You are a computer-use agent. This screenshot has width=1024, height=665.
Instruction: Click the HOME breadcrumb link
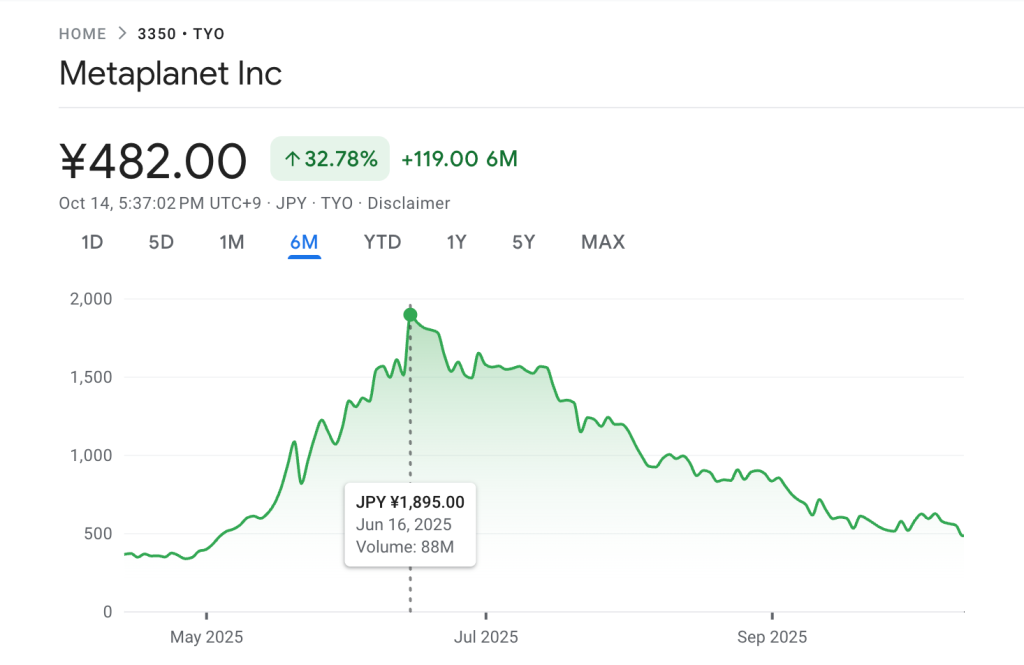point(82,34)
